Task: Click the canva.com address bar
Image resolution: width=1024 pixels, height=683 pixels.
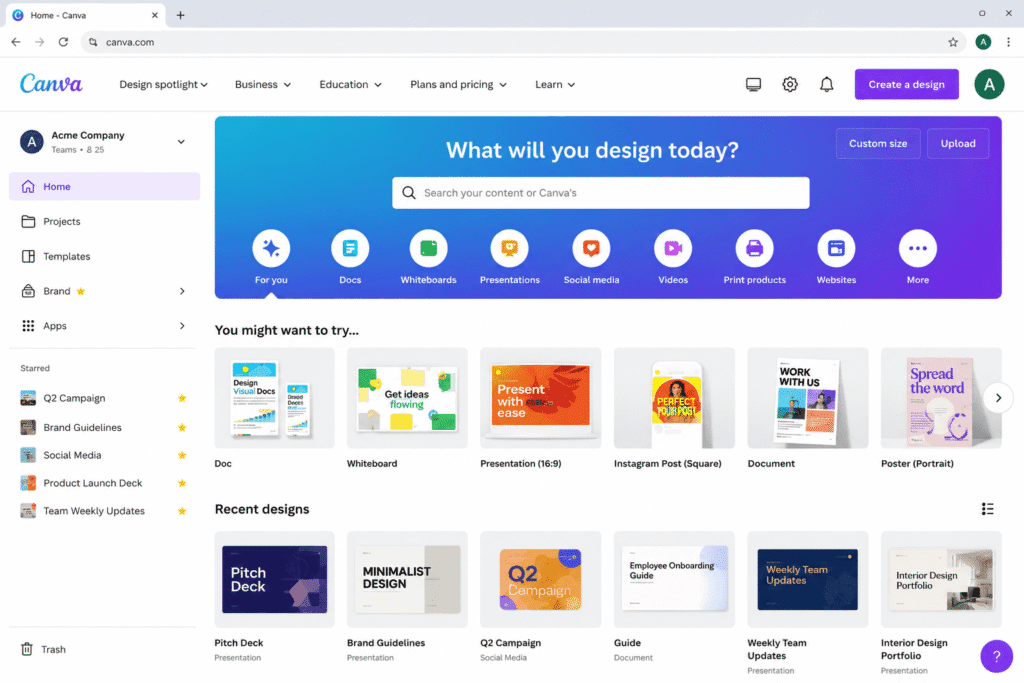Action: coord(522,42)
